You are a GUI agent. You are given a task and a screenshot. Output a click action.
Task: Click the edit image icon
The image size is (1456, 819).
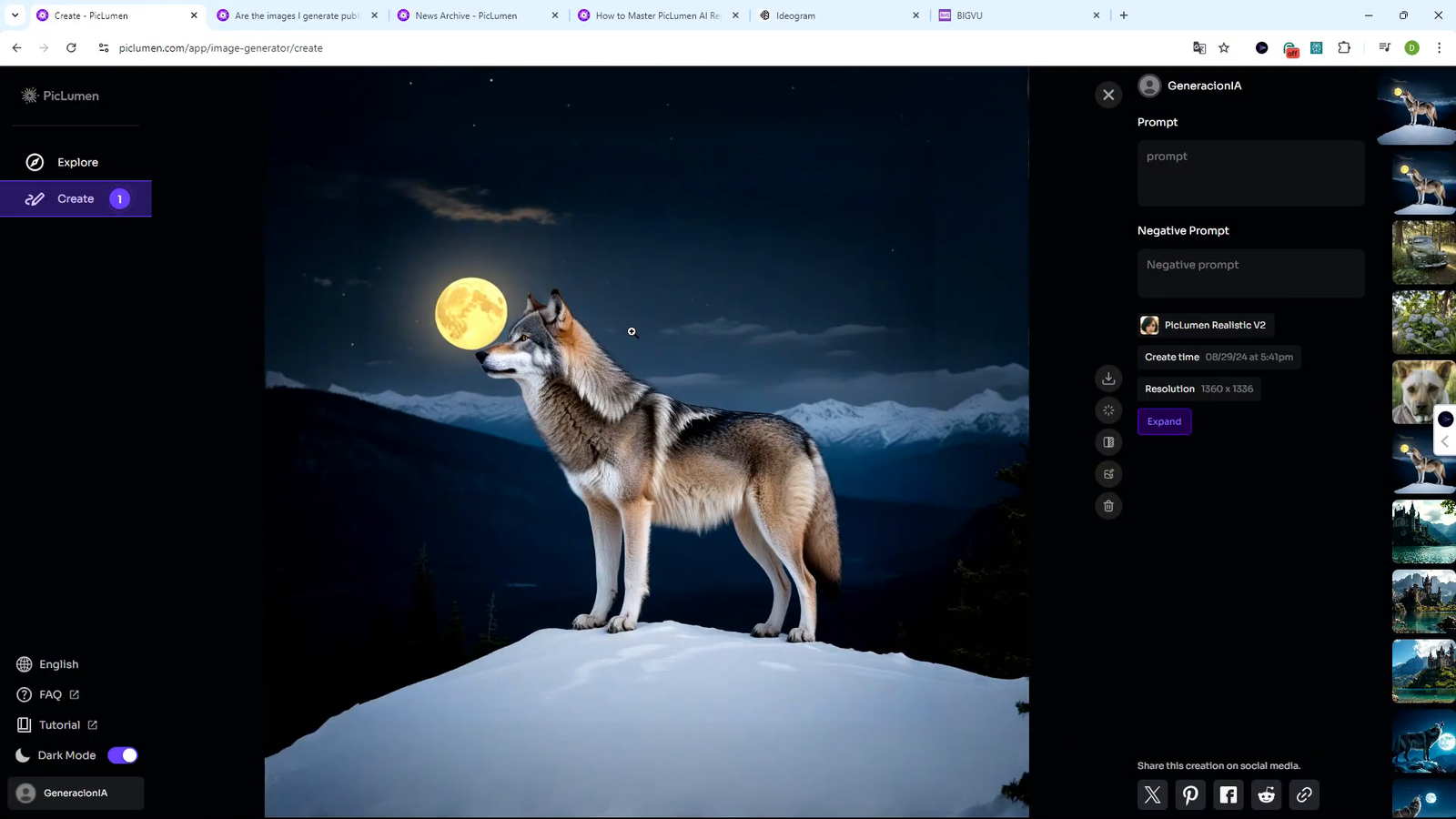point(1108,474)
